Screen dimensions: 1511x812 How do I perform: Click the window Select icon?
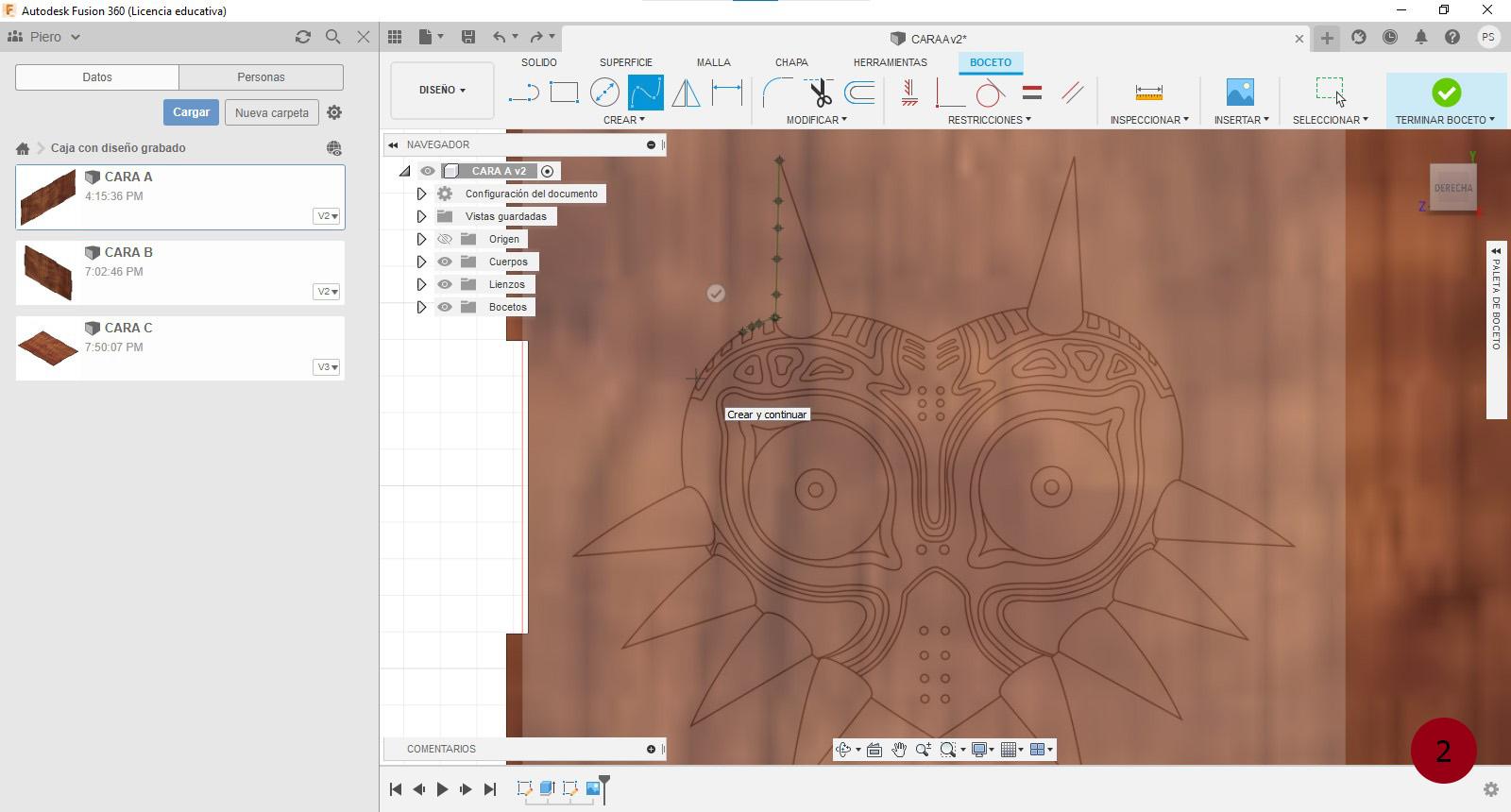click(1331, 92)
